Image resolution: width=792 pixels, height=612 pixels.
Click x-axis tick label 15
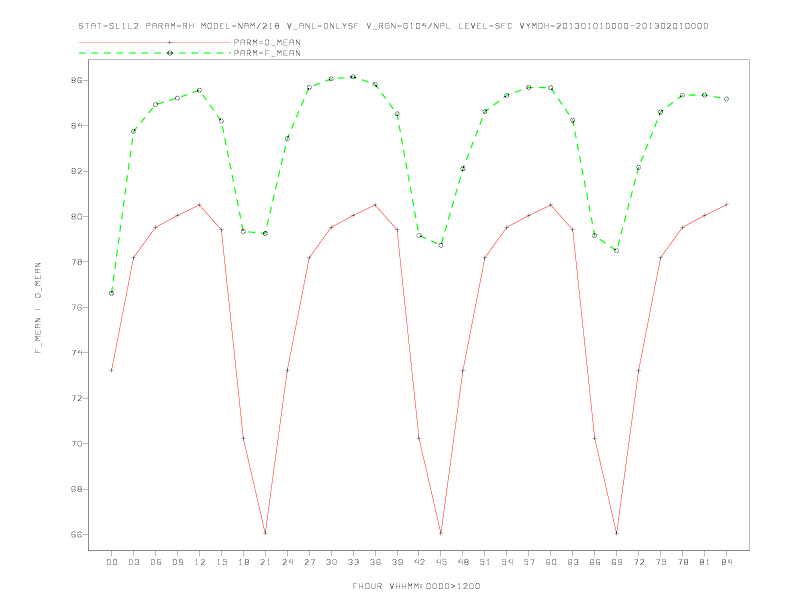[x=222, y=562]
